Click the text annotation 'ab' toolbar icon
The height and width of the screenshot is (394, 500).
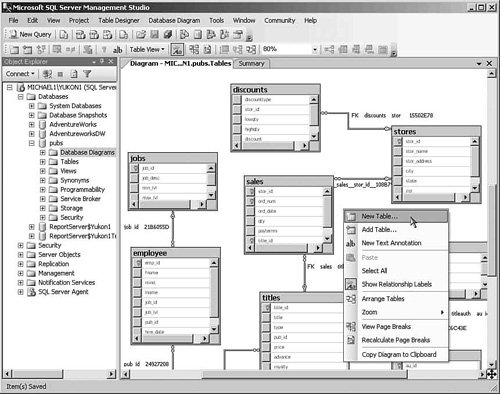click(117, 50)
